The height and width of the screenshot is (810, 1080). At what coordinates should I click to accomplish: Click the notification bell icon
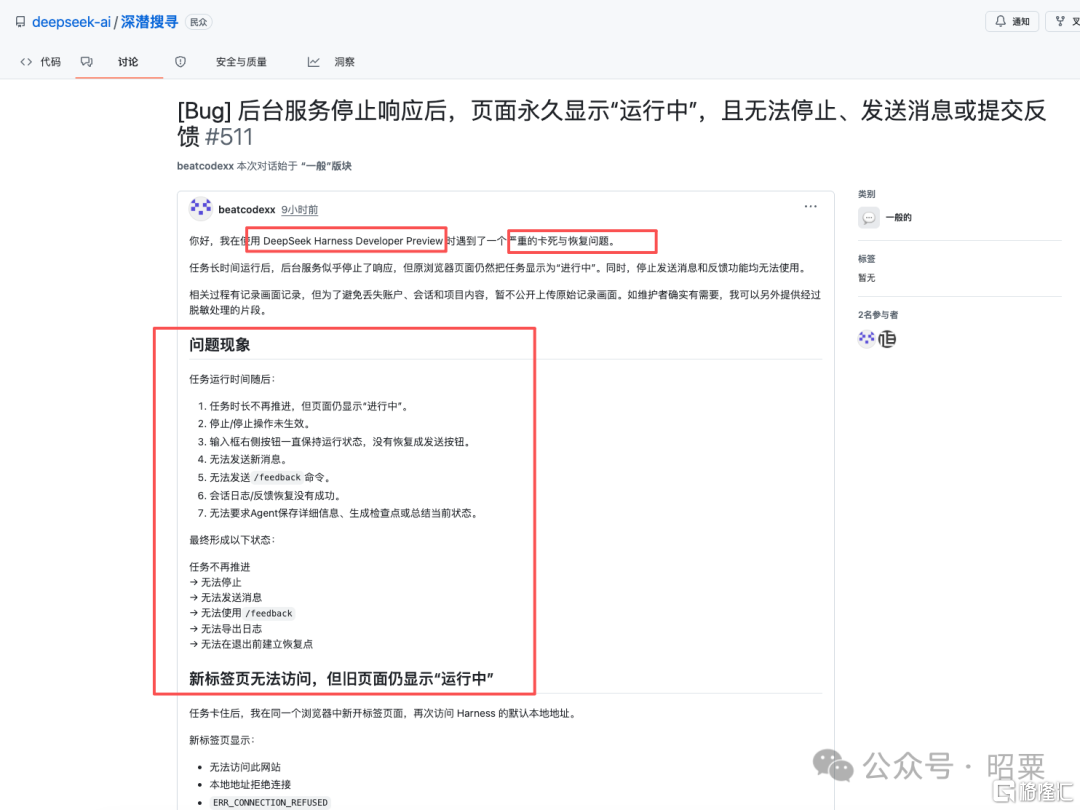tap(1000, 21)
